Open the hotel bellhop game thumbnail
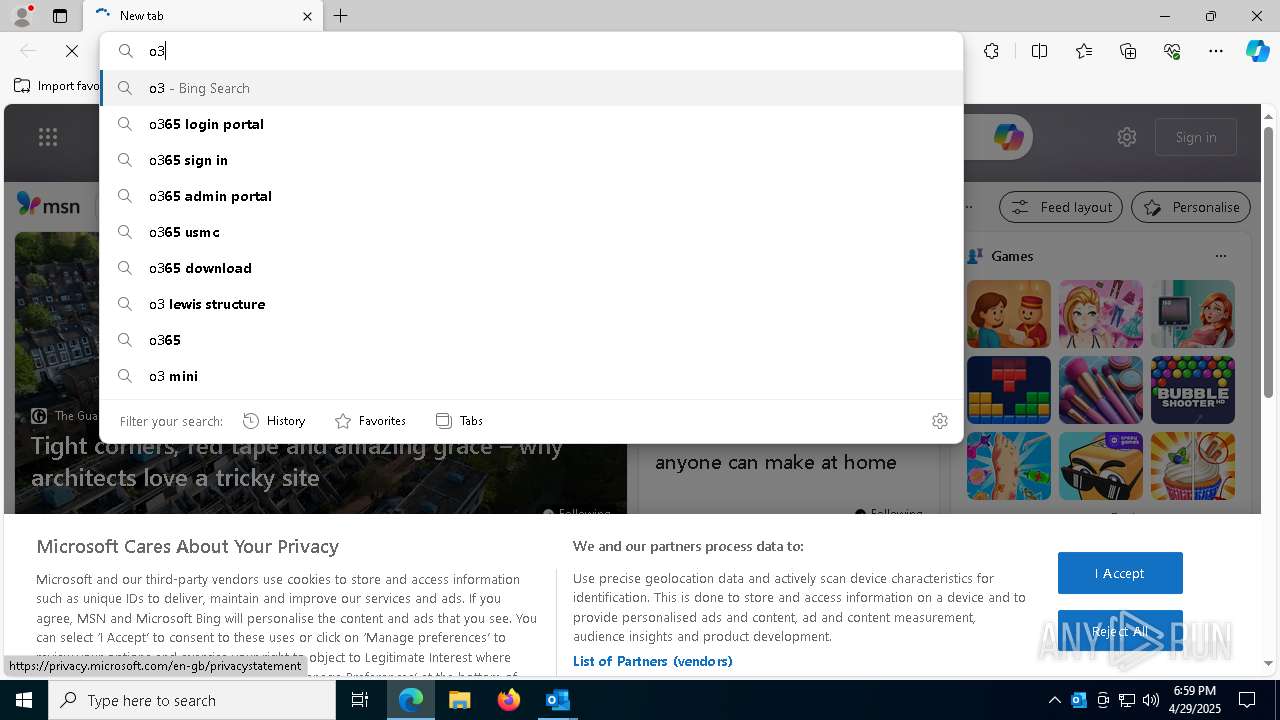 pyautogui.click(x=1009, y=314)
